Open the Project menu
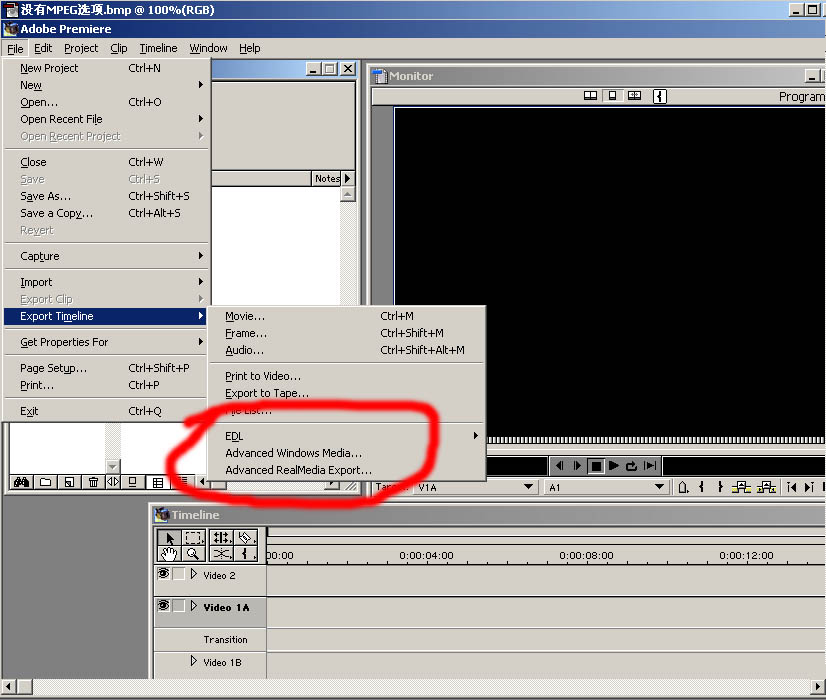This screenshot has width=826, height=700. coord(81,48)
